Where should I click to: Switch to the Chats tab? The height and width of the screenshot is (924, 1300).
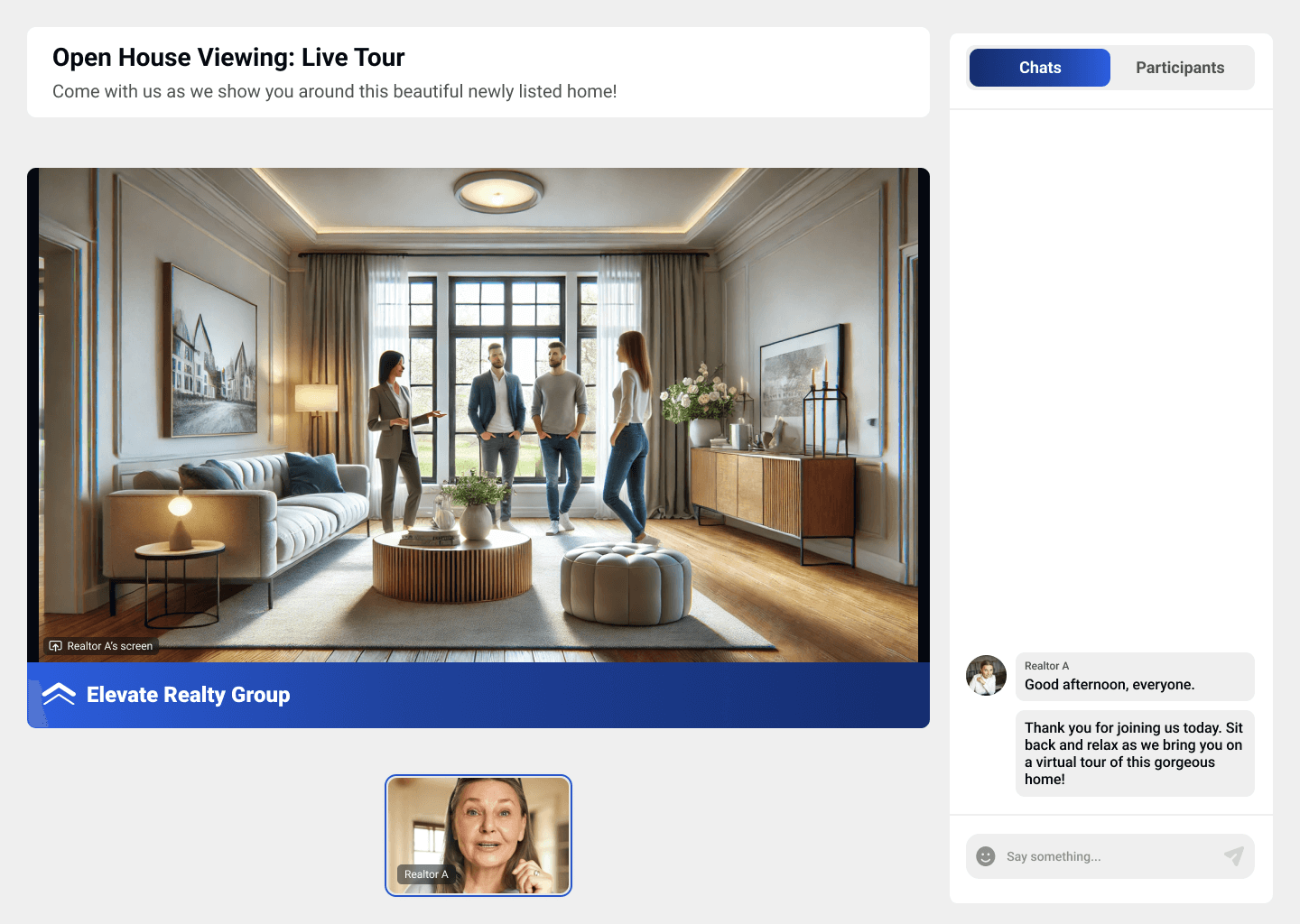tap(1039, 68)
